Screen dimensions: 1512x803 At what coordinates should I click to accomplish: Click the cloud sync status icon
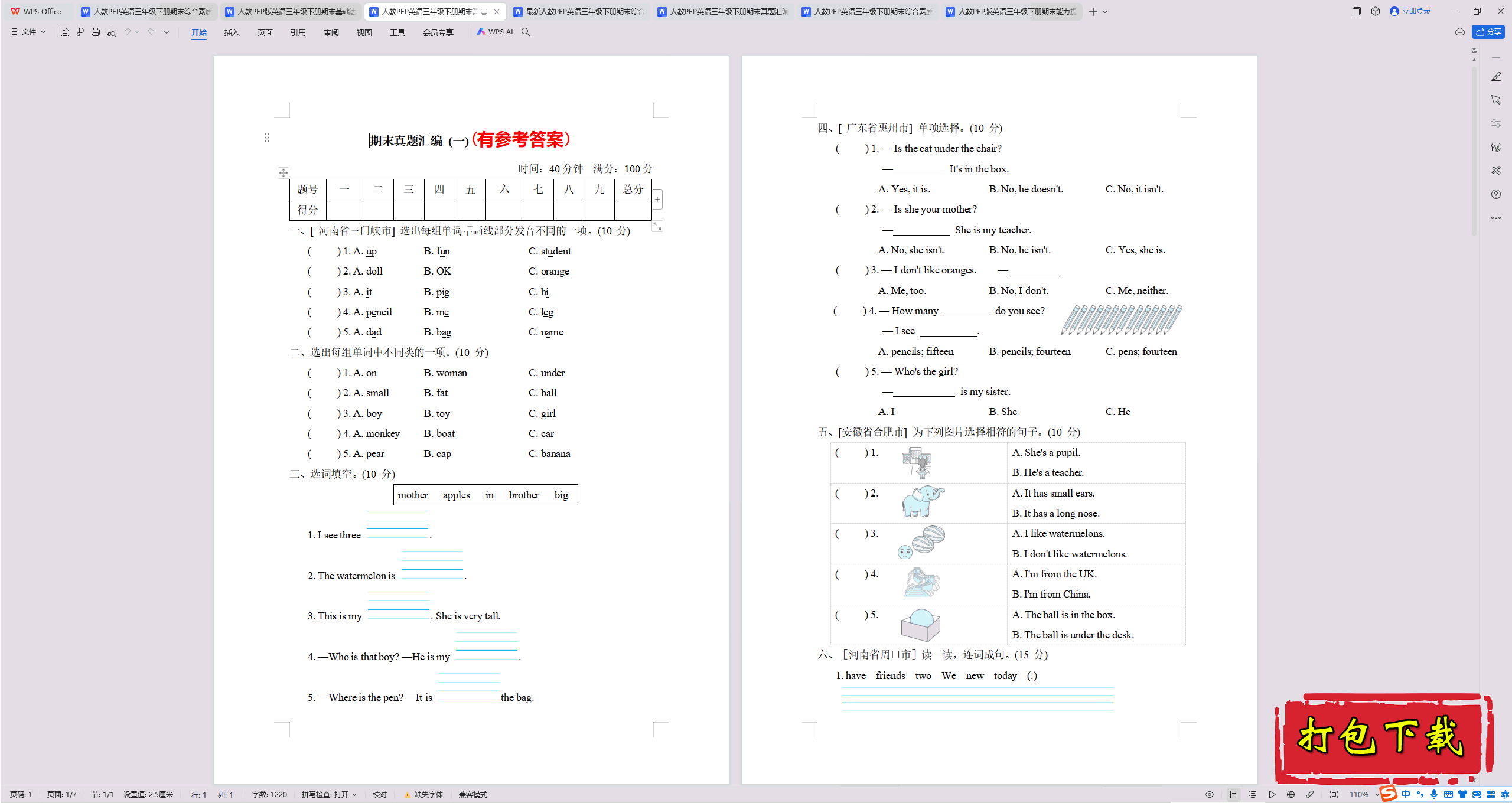coord(1460,32)
